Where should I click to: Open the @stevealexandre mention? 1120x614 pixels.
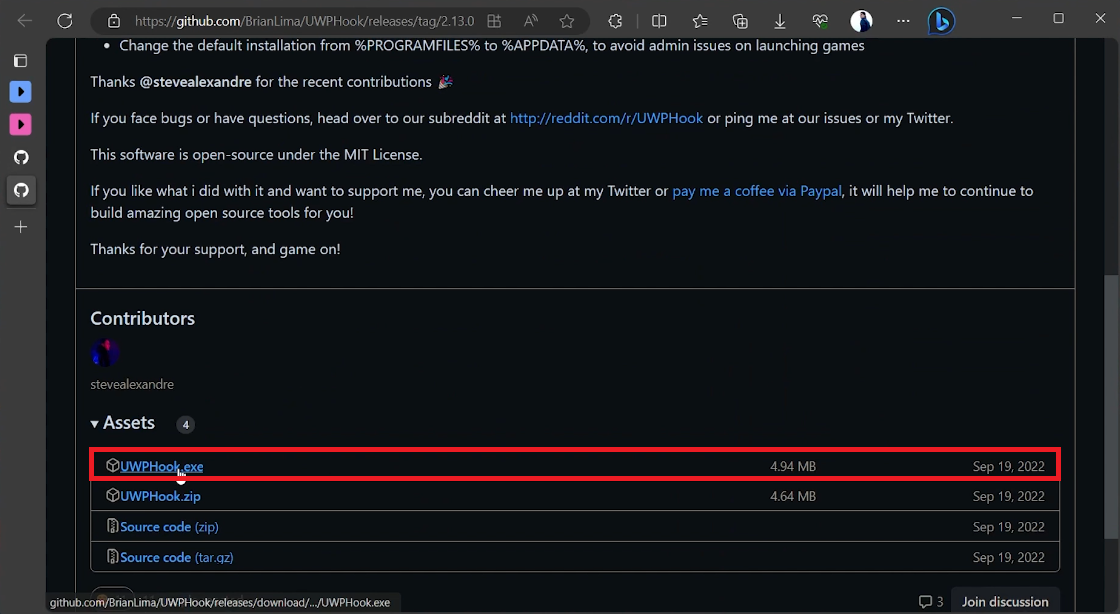[x=195, y=82]
